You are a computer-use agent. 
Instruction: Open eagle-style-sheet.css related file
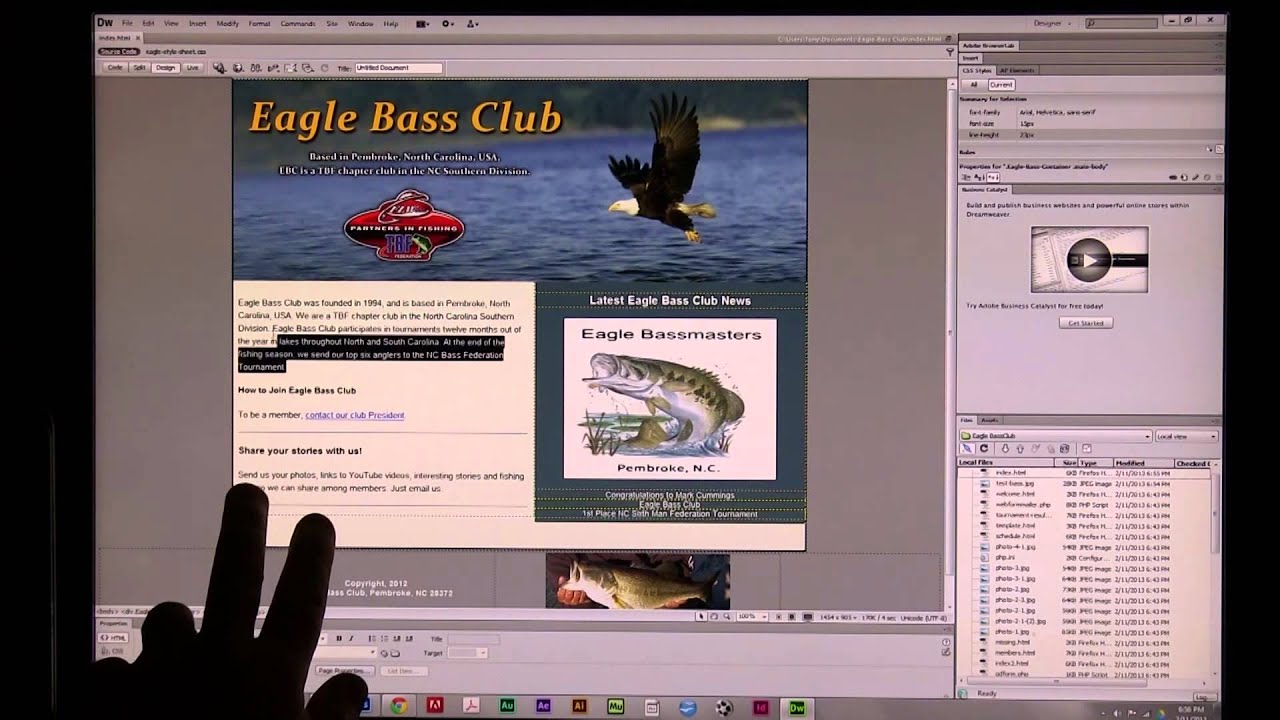coord(176,52)
